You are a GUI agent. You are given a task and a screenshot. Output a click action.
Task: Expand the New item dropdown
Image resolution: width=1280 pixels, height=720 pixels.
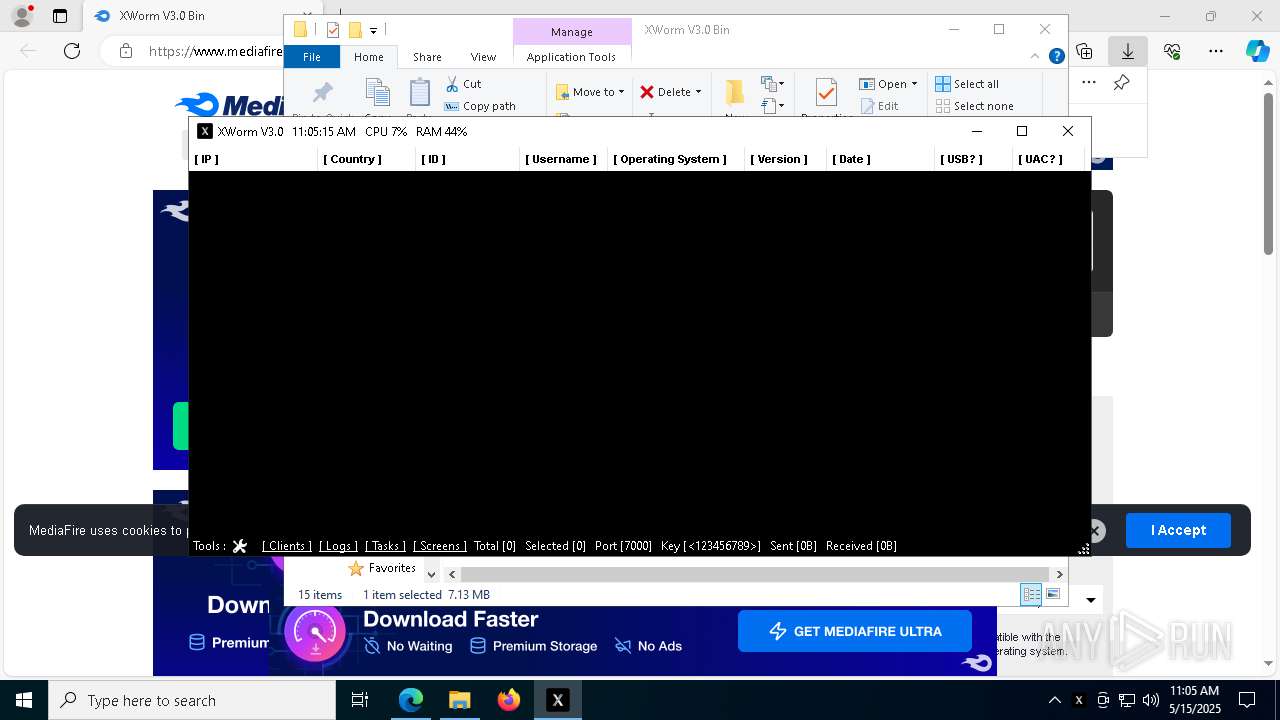(x=773, y=84)
